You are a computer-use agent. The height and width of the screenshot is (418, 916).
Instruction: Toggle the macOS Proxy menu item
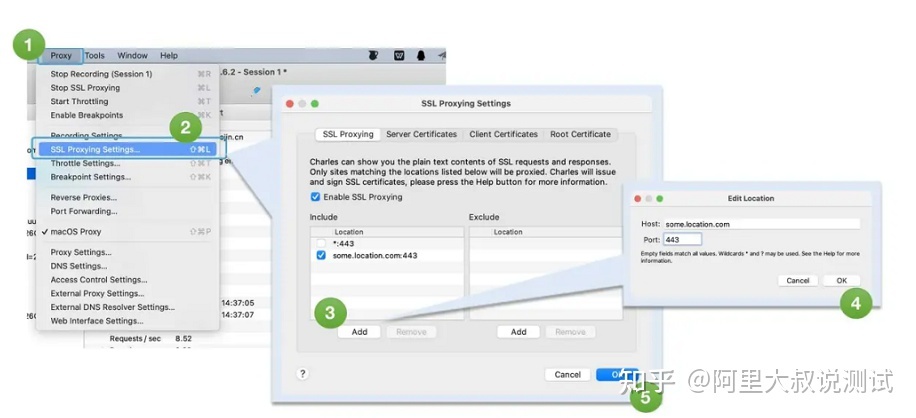coord(127,232)
